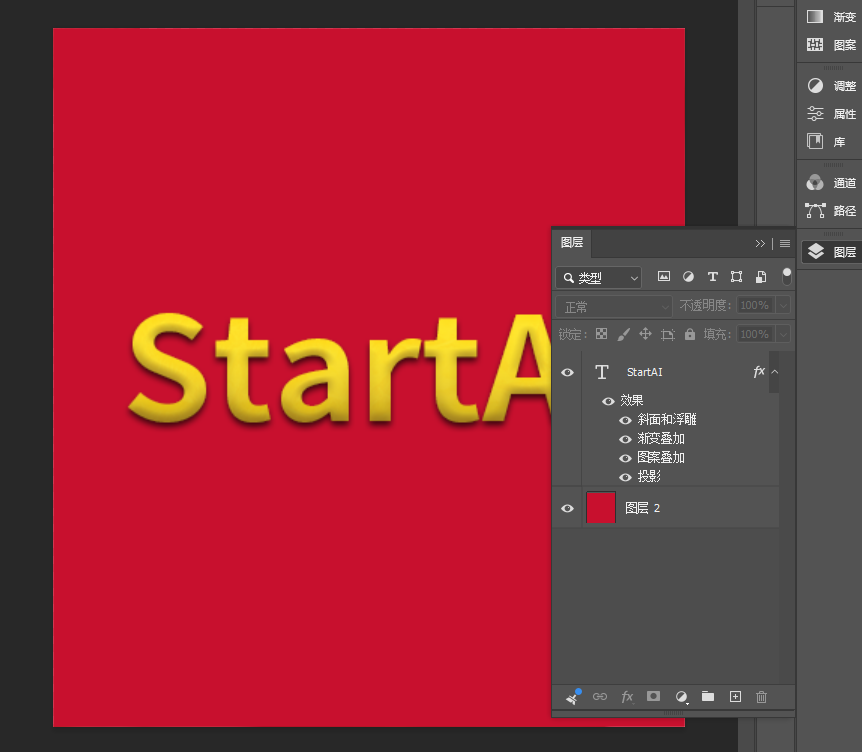Open the Gradients (渐变) panel
Screen dimensions: 862x752
coord(831,17)
